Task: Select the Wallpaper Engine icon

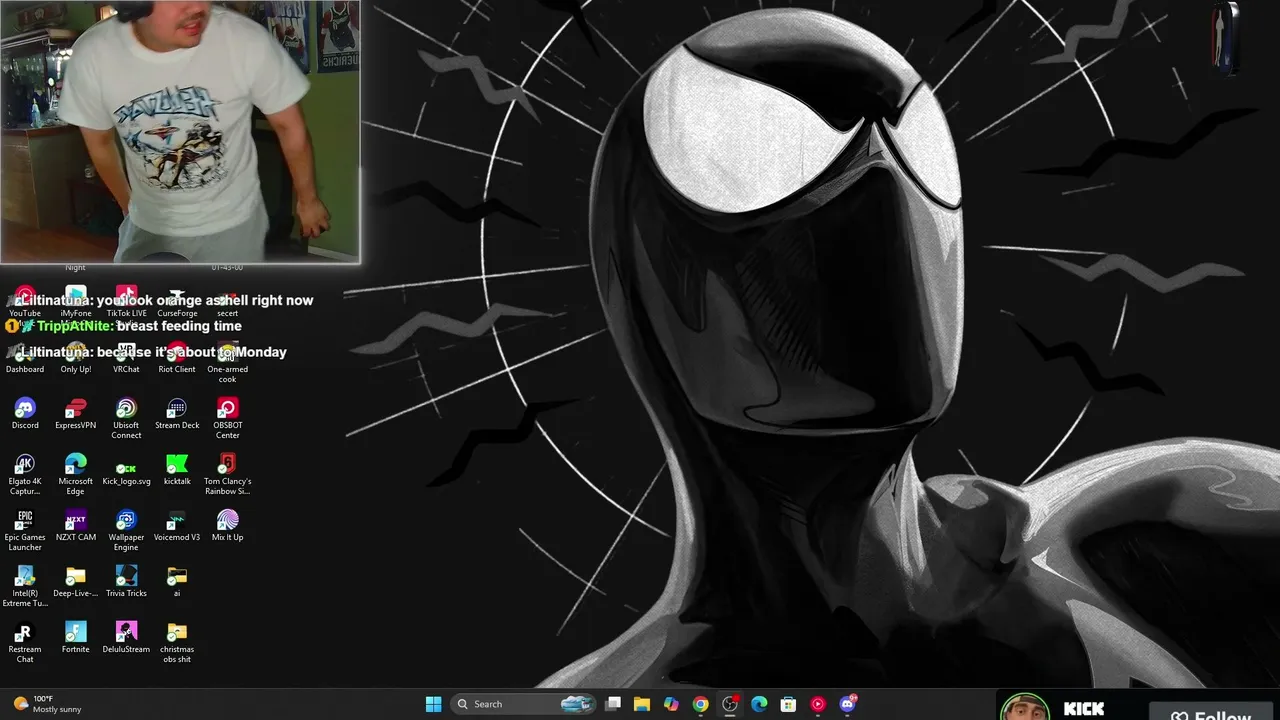Action: (126, 530)
